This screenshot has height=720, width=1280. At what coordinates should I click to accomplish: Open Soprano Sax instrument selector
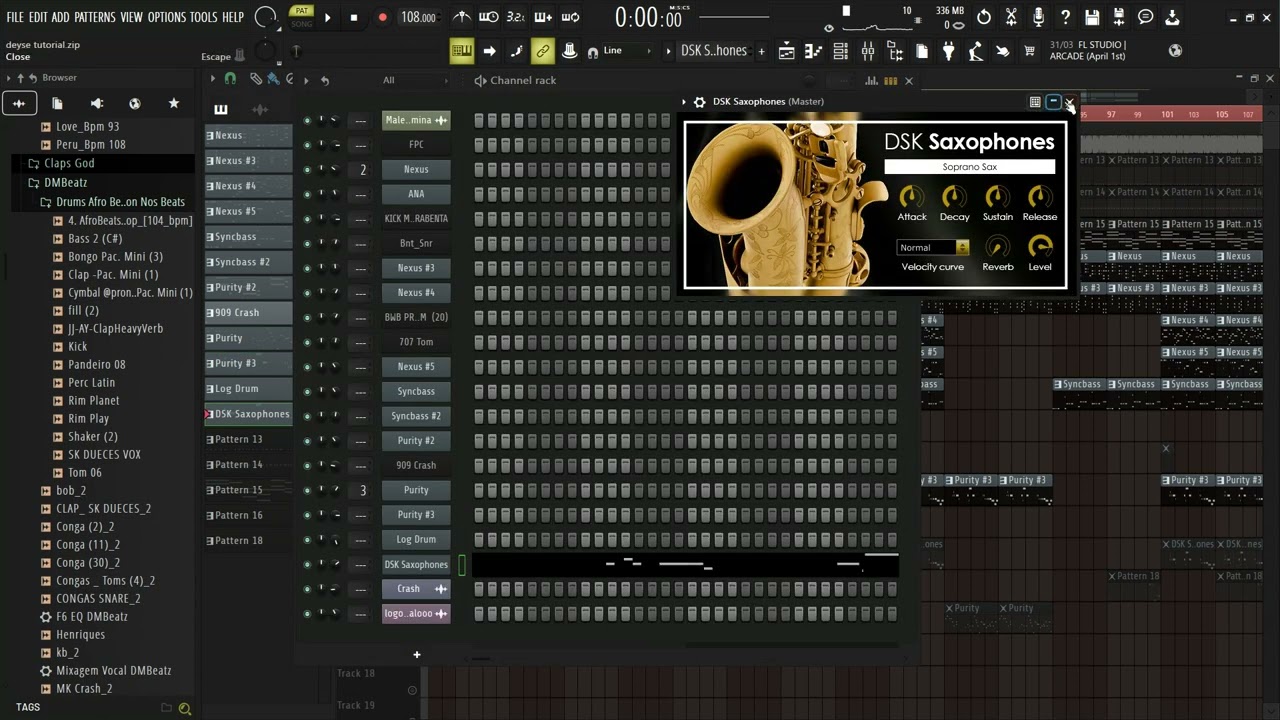[x=969, y=167]
